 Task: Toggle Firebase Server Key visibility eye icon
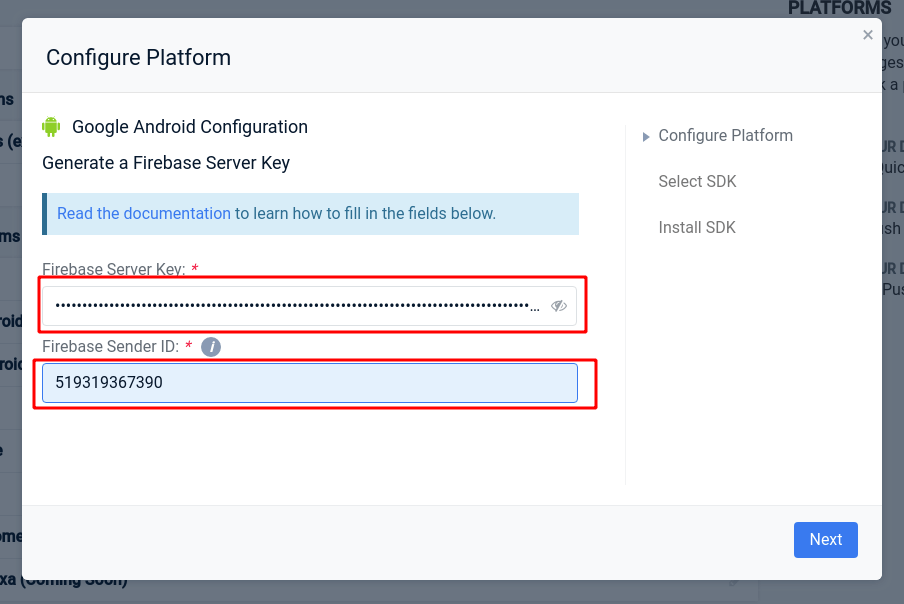(559, 305)
